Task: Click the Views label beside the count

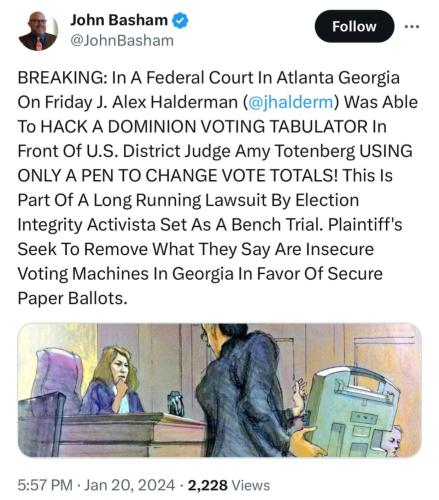Action: click(251, 485)
